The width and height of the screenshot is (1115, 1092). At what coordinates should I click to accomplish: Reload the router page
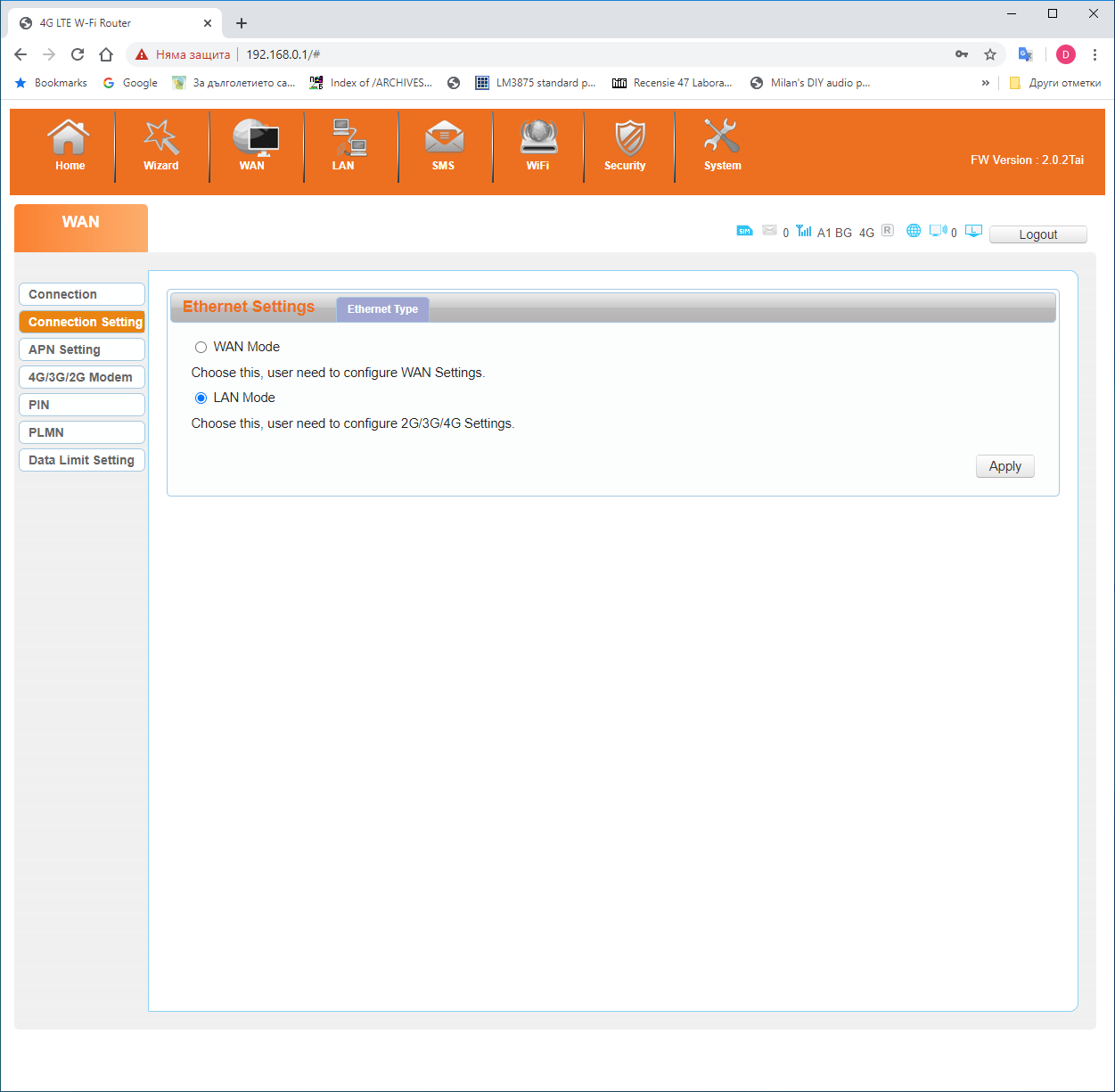coord(78,54)
